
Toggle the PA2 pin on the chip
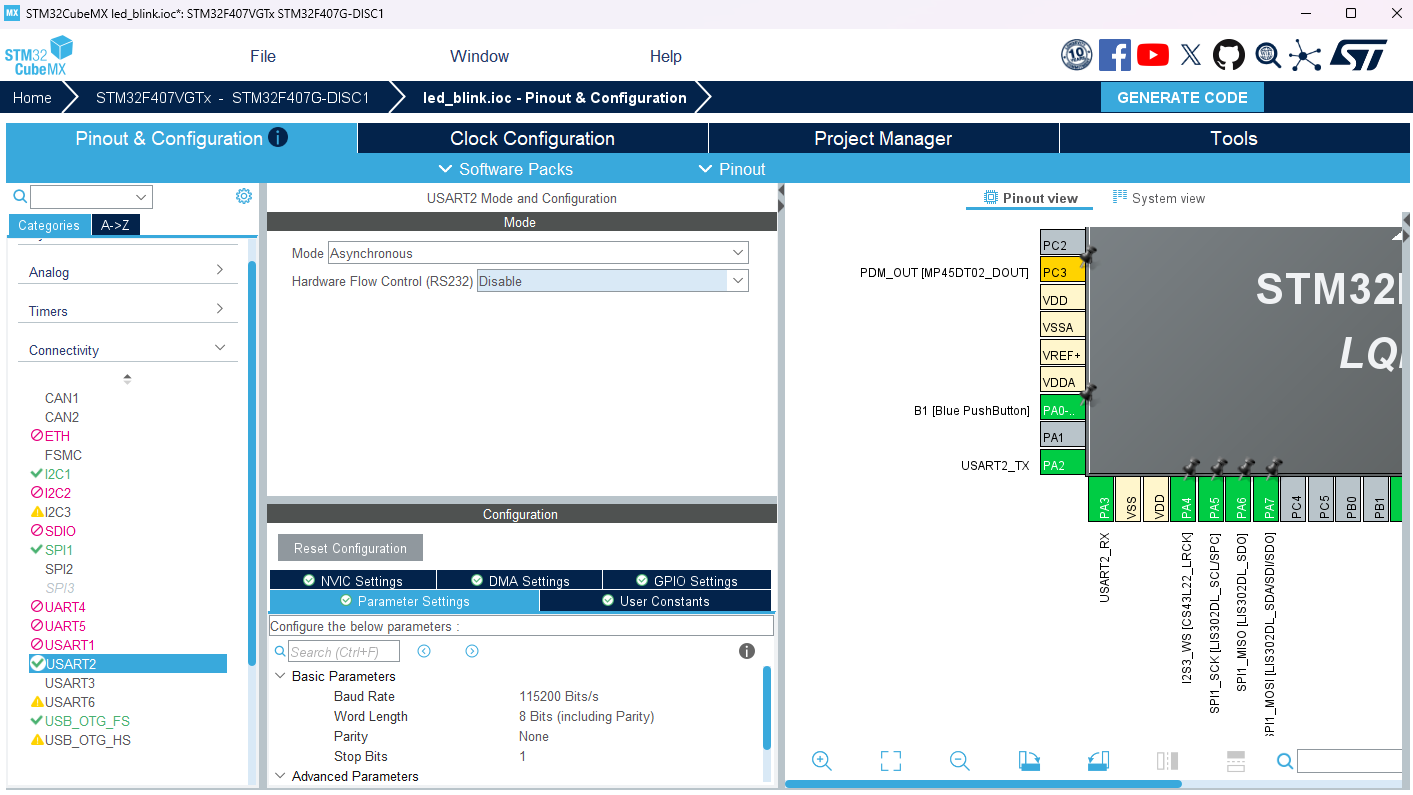click(x=1062, y=465)
